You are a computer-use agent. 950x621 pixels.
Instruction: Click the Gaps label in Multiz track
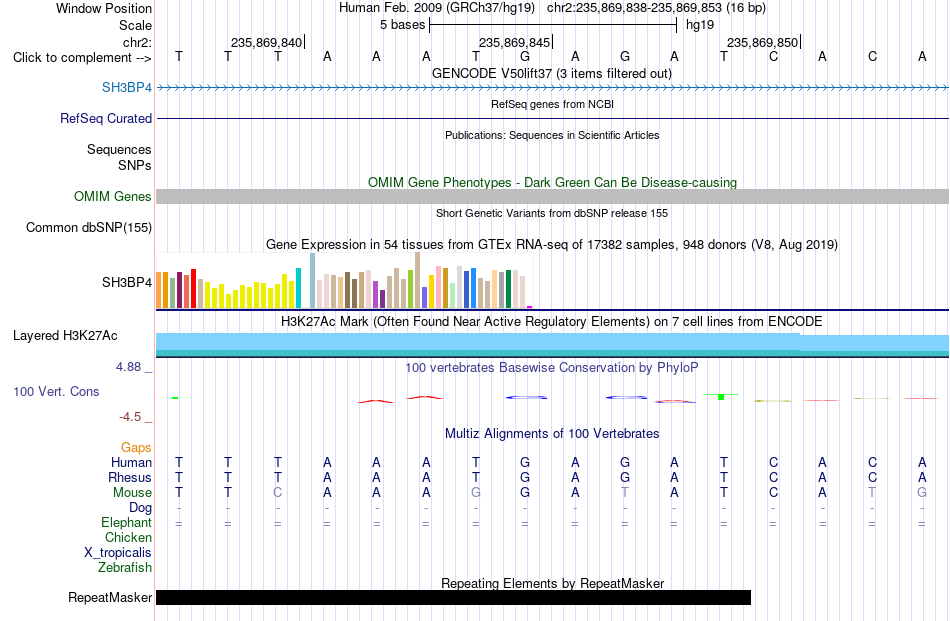pos(136,447)
